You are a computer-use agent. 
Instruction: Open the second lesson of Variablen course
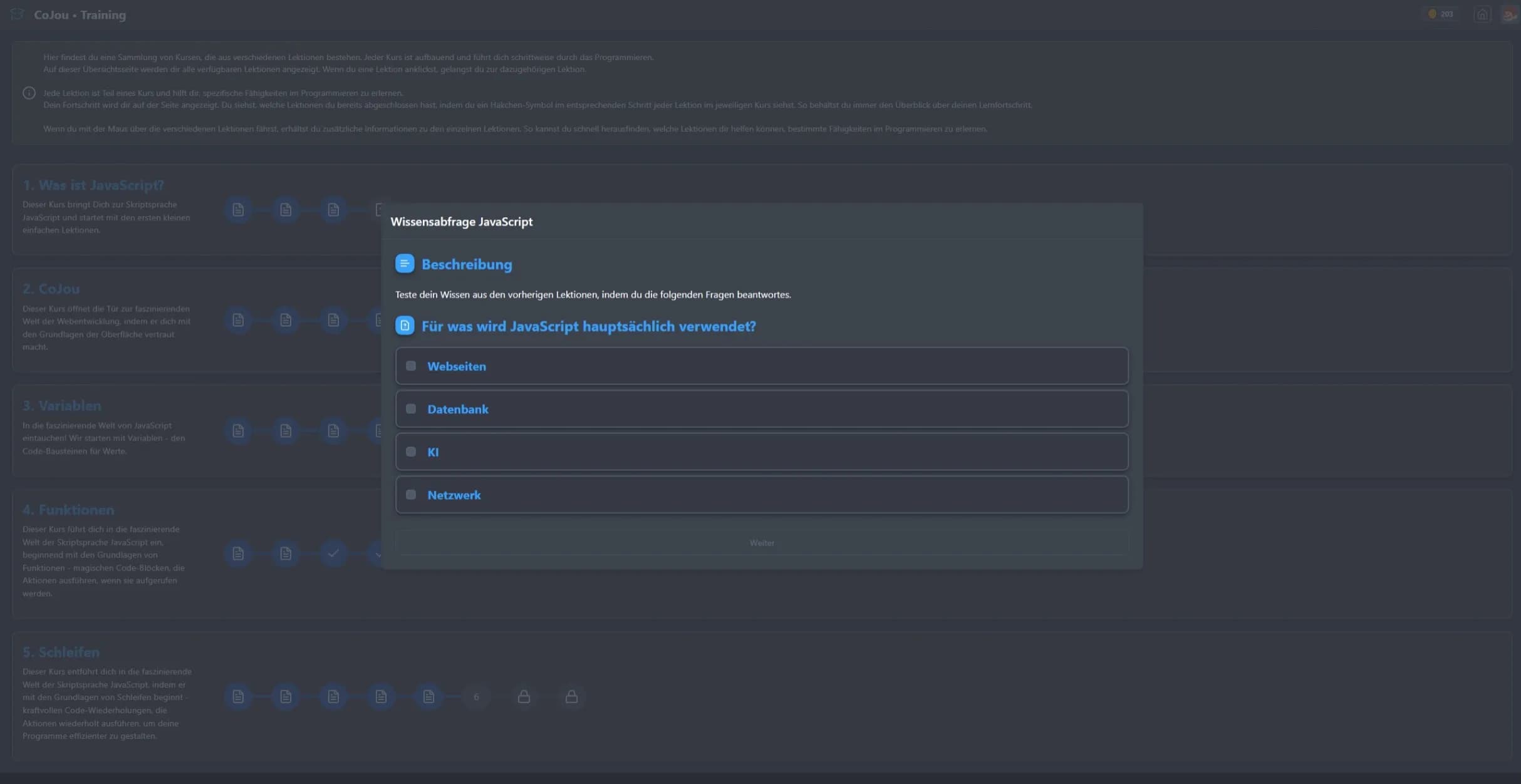tap(286, 431)
